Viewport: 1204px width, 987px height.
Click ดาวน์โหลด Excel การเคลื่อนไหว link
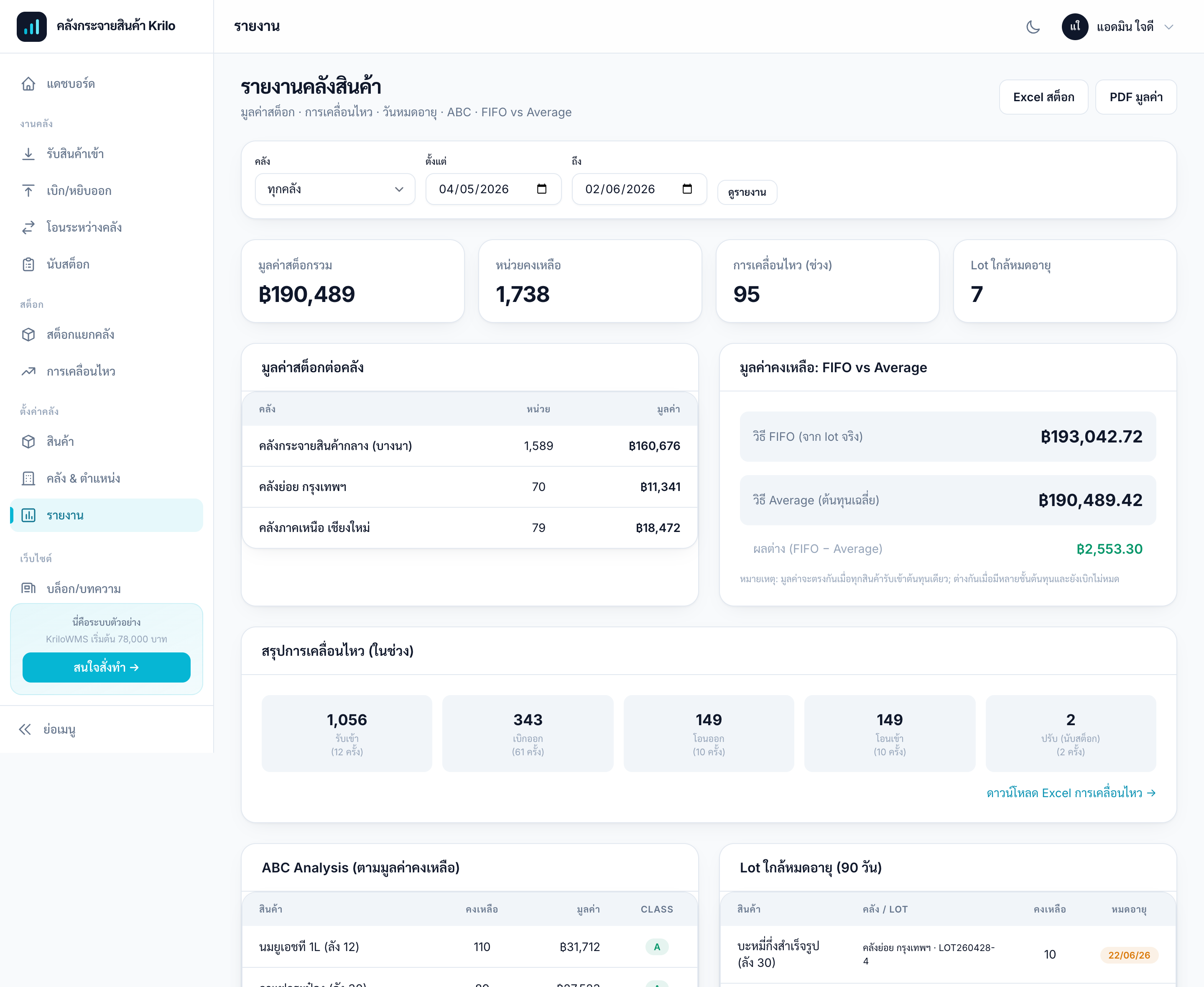point(1071,793)
